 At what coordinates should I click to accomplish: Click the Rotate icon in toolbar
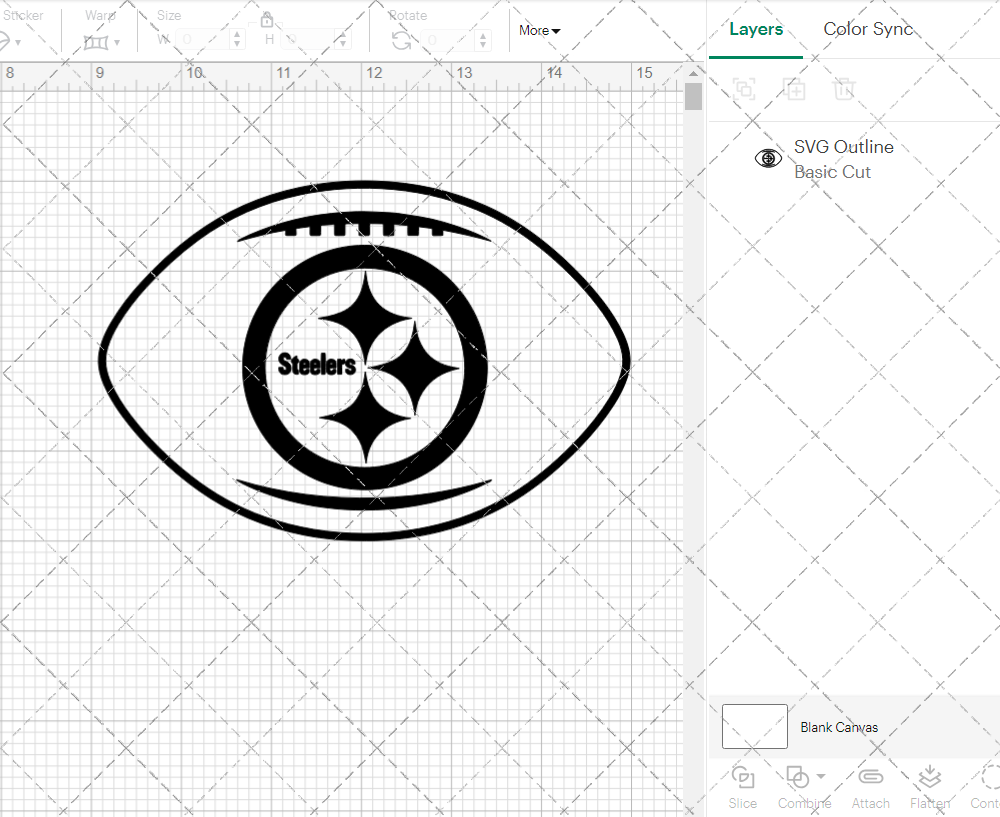tap(401, 41)
